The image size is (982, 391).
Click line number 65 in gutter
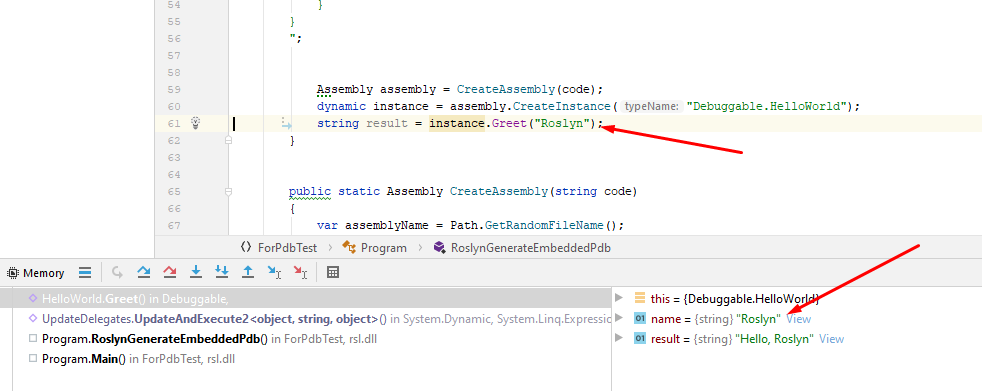174,192
